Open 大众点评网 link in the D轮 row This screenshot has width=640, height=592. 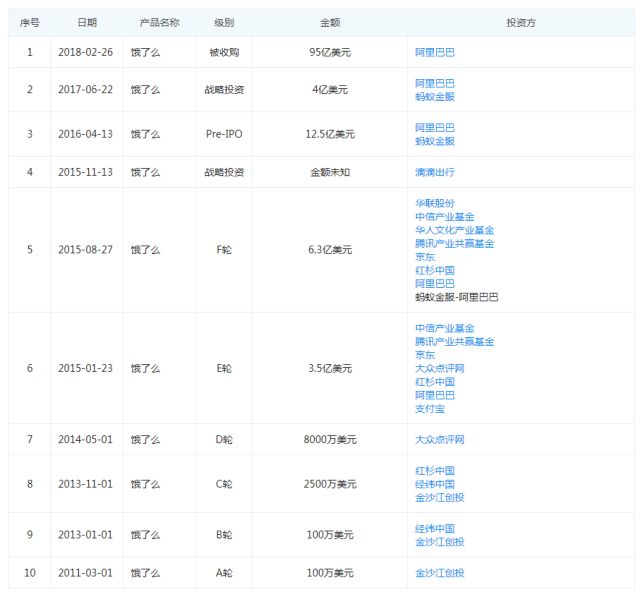coord(440,440)
